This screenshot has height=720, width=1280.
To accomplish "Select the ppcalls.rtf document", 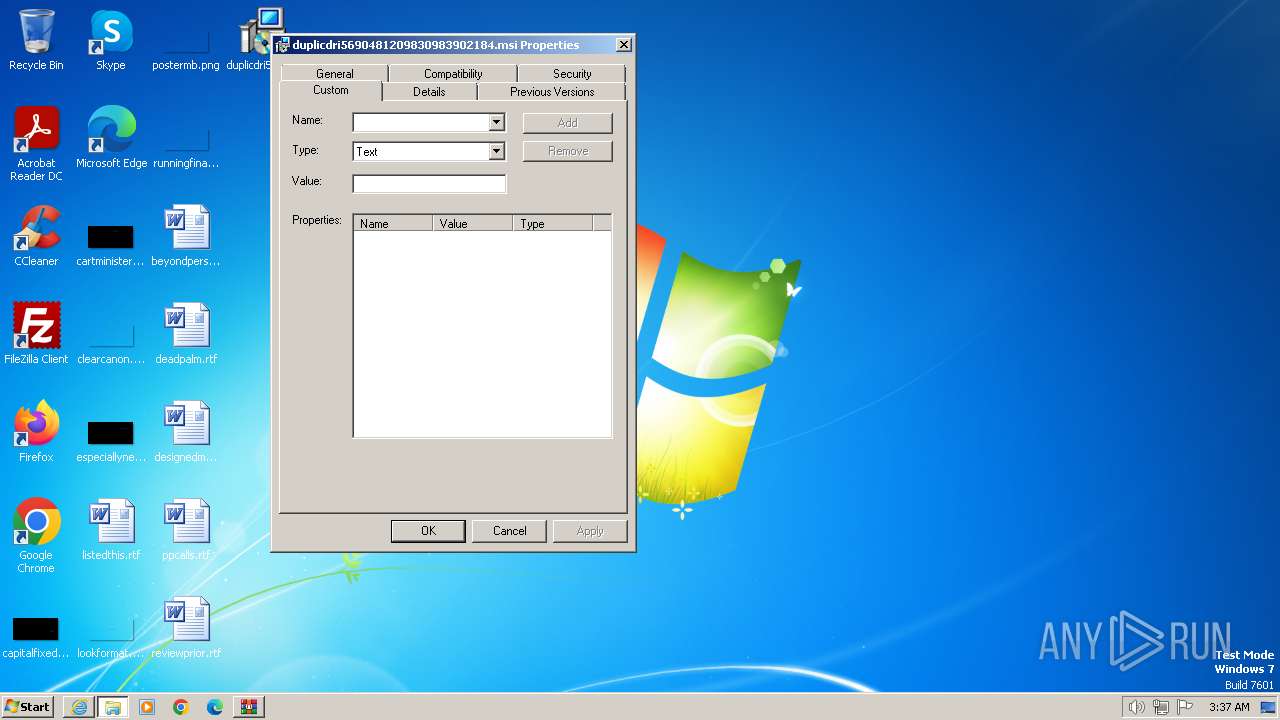I will [186, 530].
